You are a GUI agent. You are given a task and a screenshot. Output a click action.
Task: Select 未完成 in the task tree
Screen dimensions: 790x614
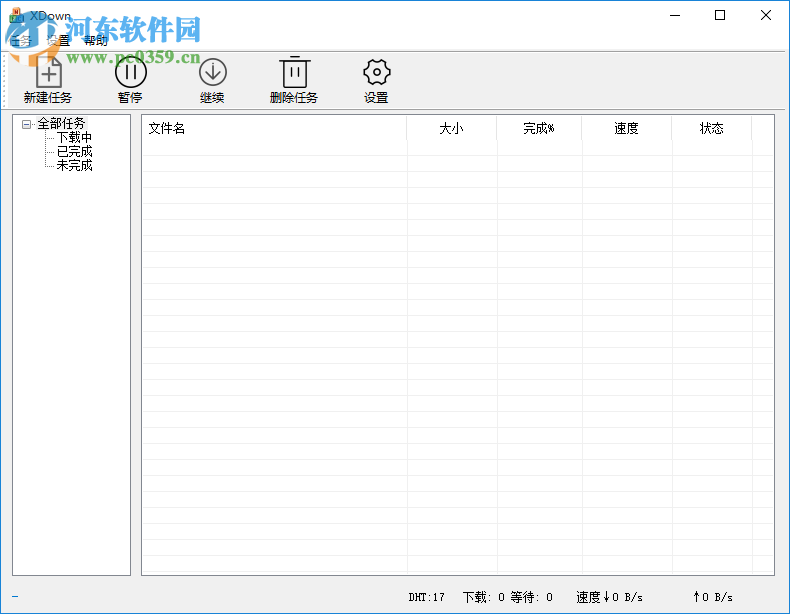point(74,165)
